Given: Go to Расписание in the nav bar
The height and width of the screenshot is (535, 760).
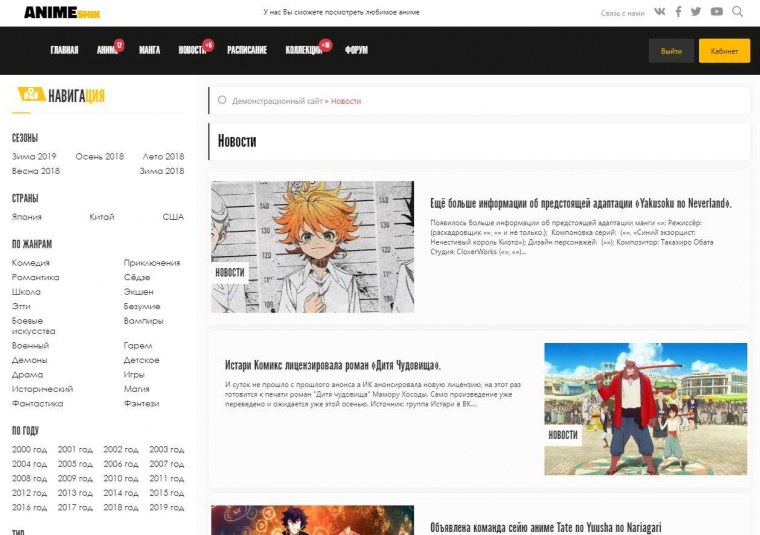Looking at the screenshot, I should [x=246, y=50].
